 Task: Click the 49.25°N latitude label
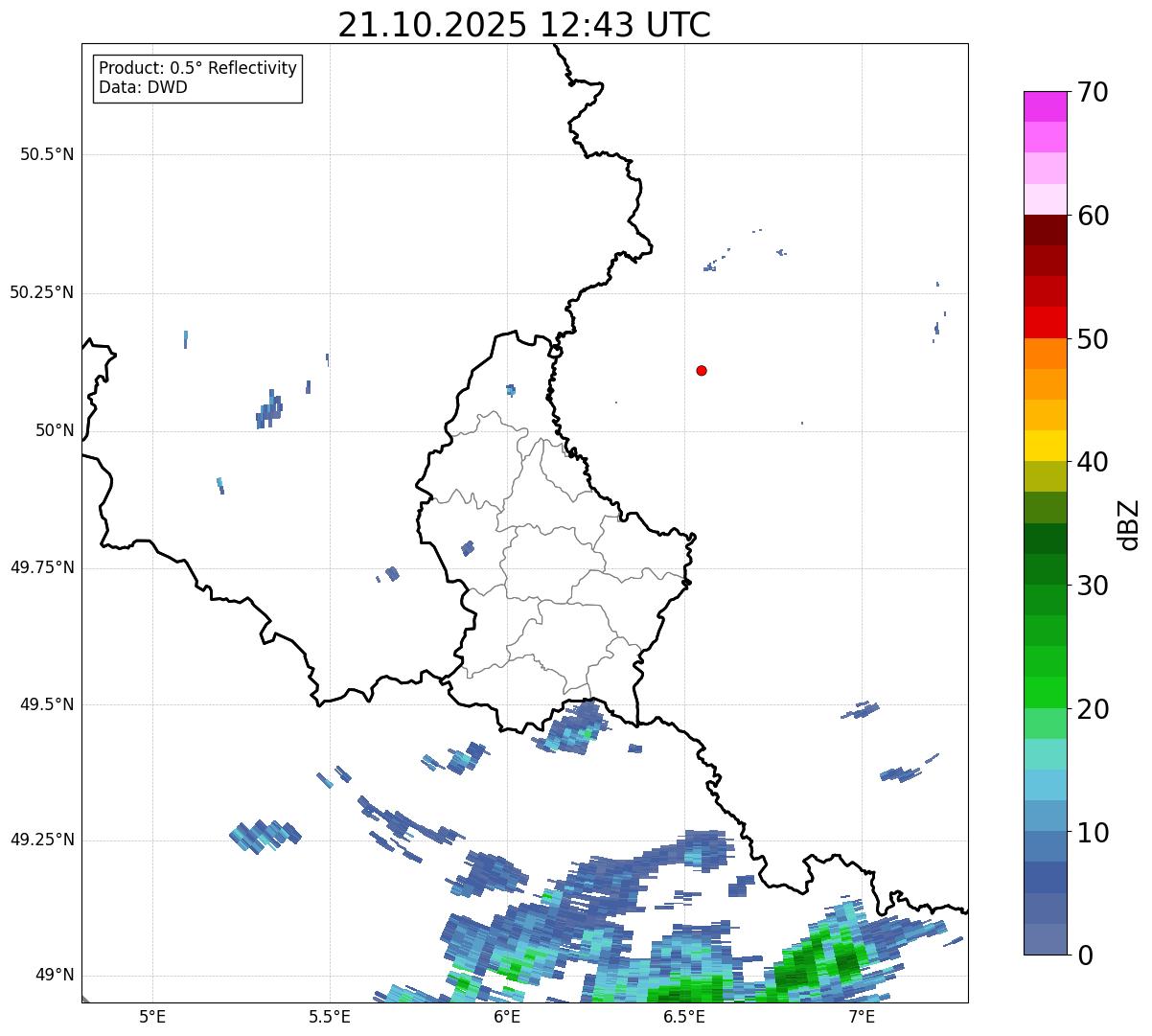[42, 840]
